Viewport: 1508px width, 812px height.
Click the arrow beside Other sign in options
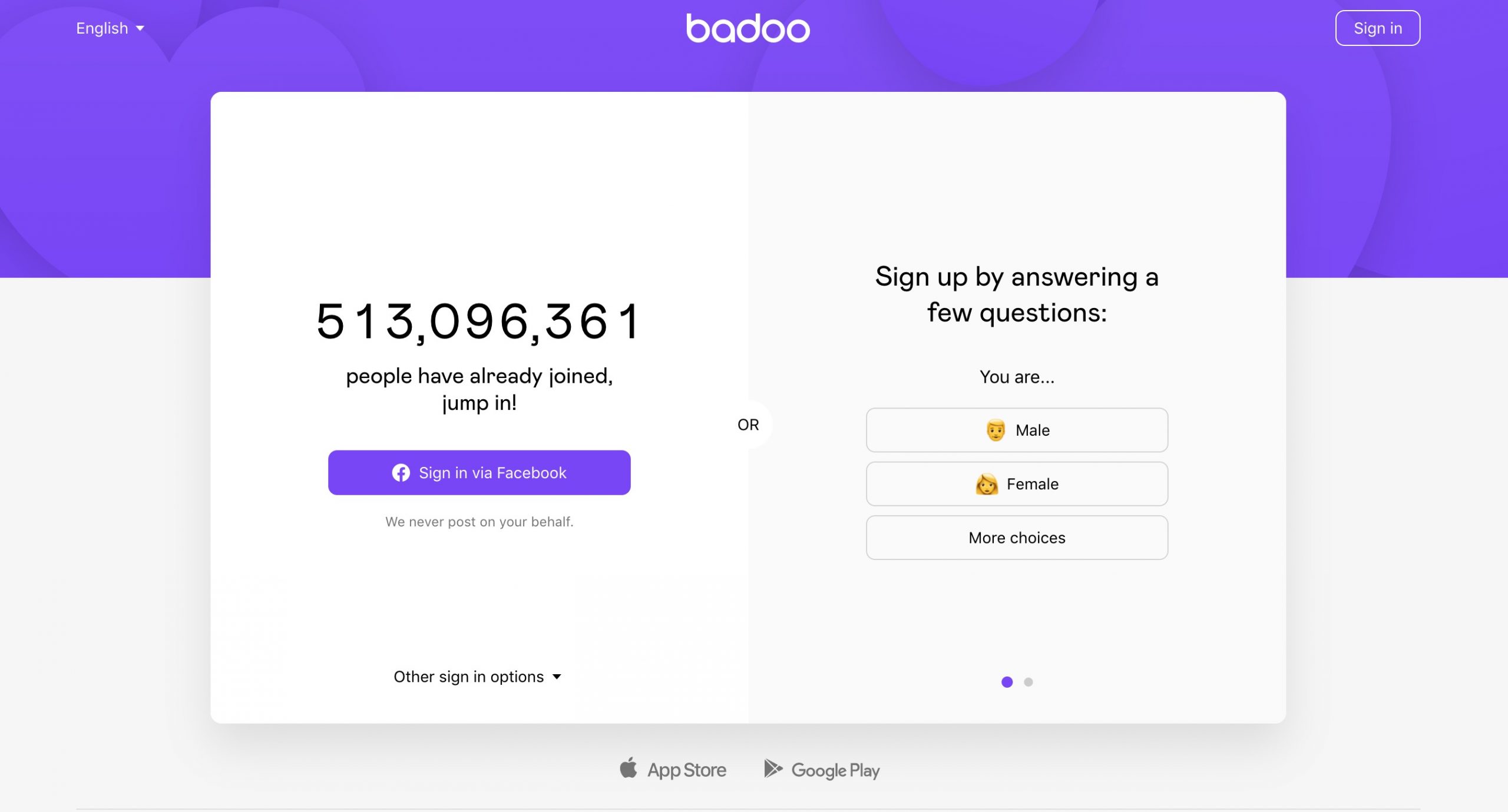coord(558,677)
